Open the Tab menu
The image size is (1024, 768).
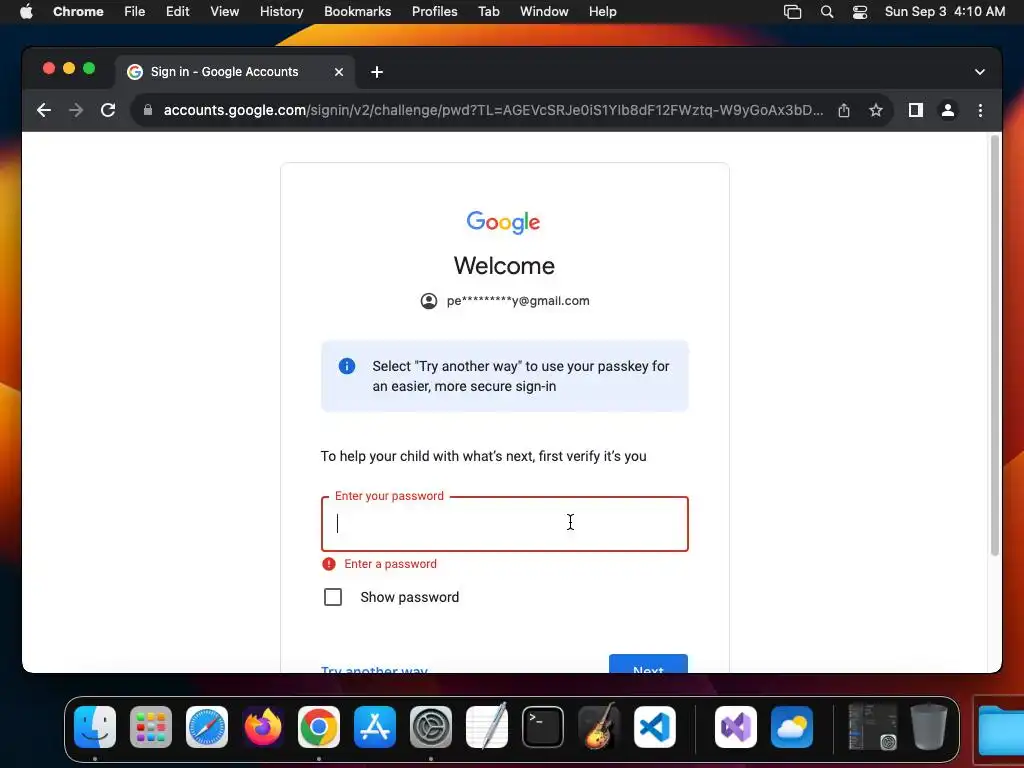tap(488, 12)
